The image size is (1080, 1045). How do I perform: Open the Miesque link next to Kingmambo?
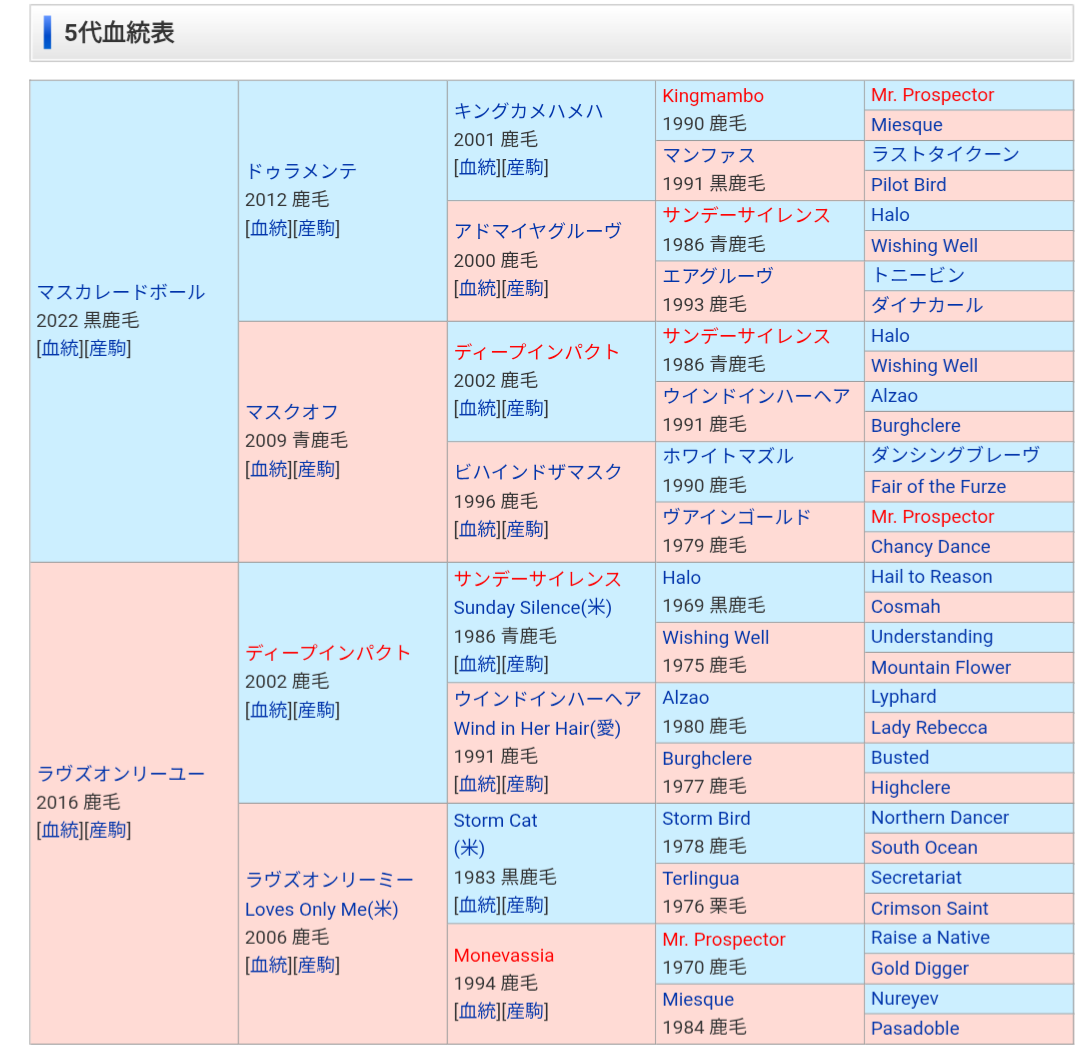906,125
